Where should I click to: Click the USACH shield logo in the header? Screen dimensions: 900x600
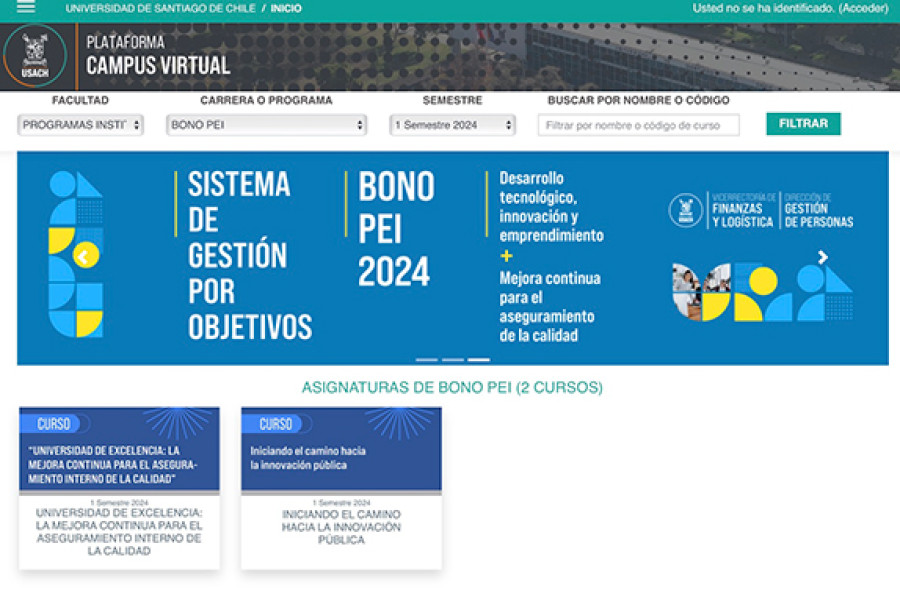pyautogui.click(x=37, y=60)
